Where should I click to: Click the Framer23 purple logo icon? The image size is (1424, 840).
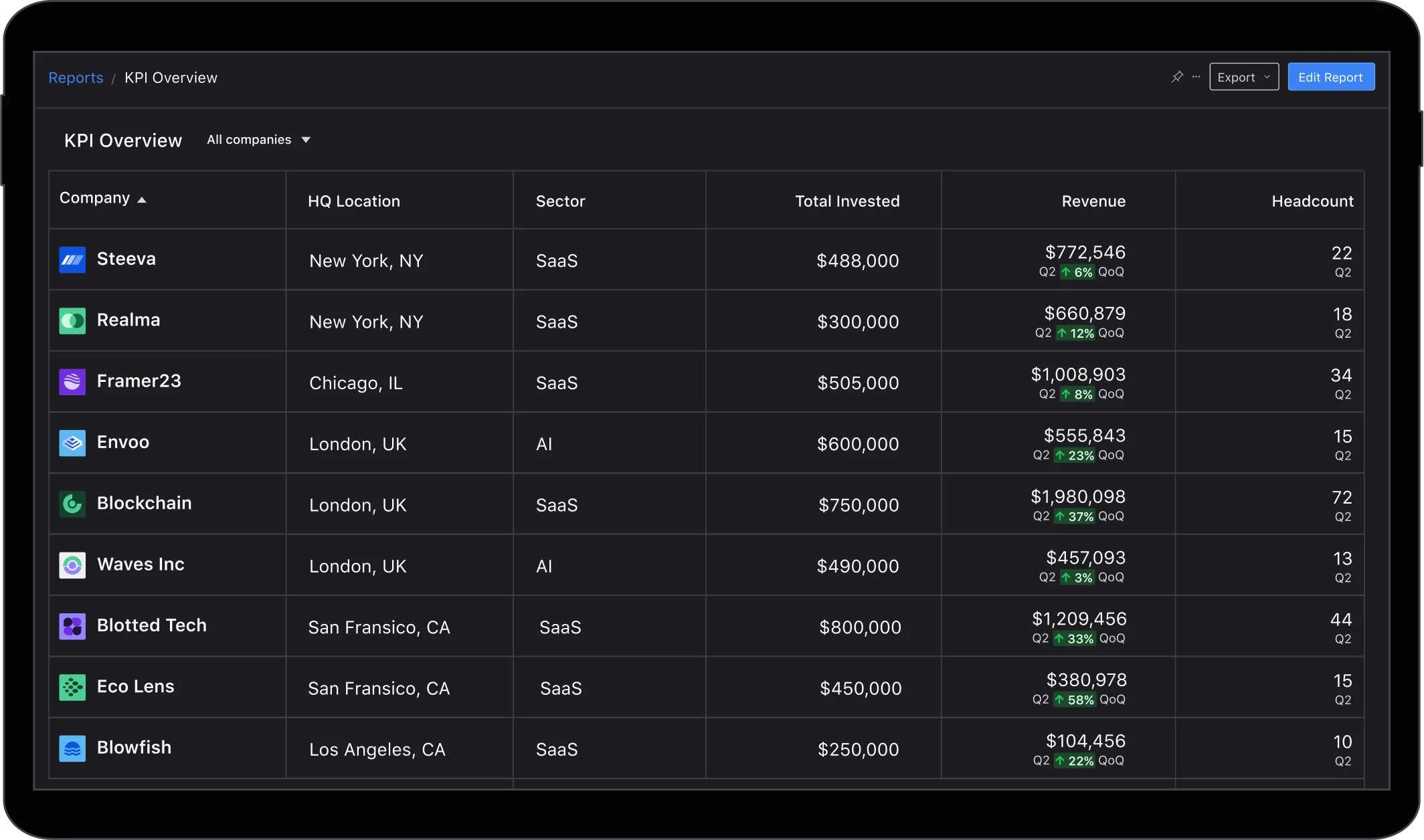(x=72, y=382)
